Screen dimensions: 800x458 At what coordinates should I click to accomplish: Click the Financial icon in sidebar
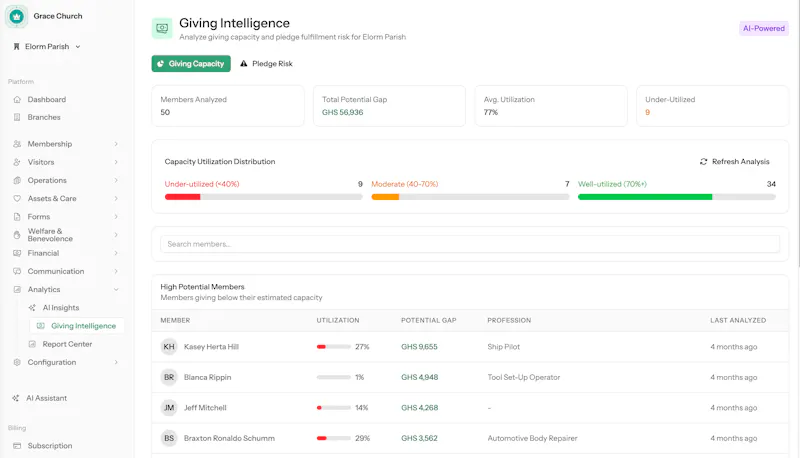(x=17, y=253)
